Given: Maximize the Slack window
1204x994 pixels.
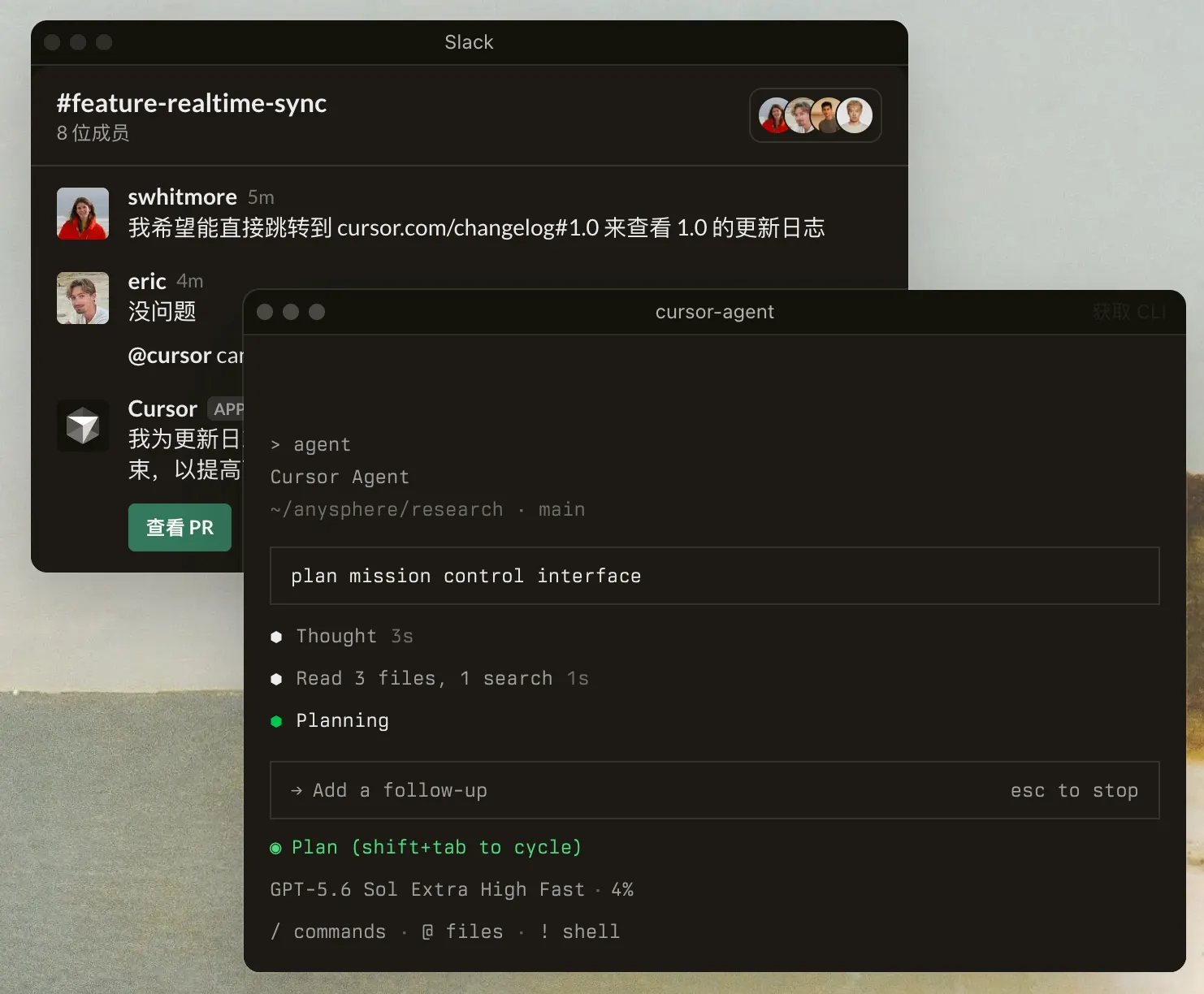Looking at the screenshot, I should pyautogui.click(x=104, y=42).
